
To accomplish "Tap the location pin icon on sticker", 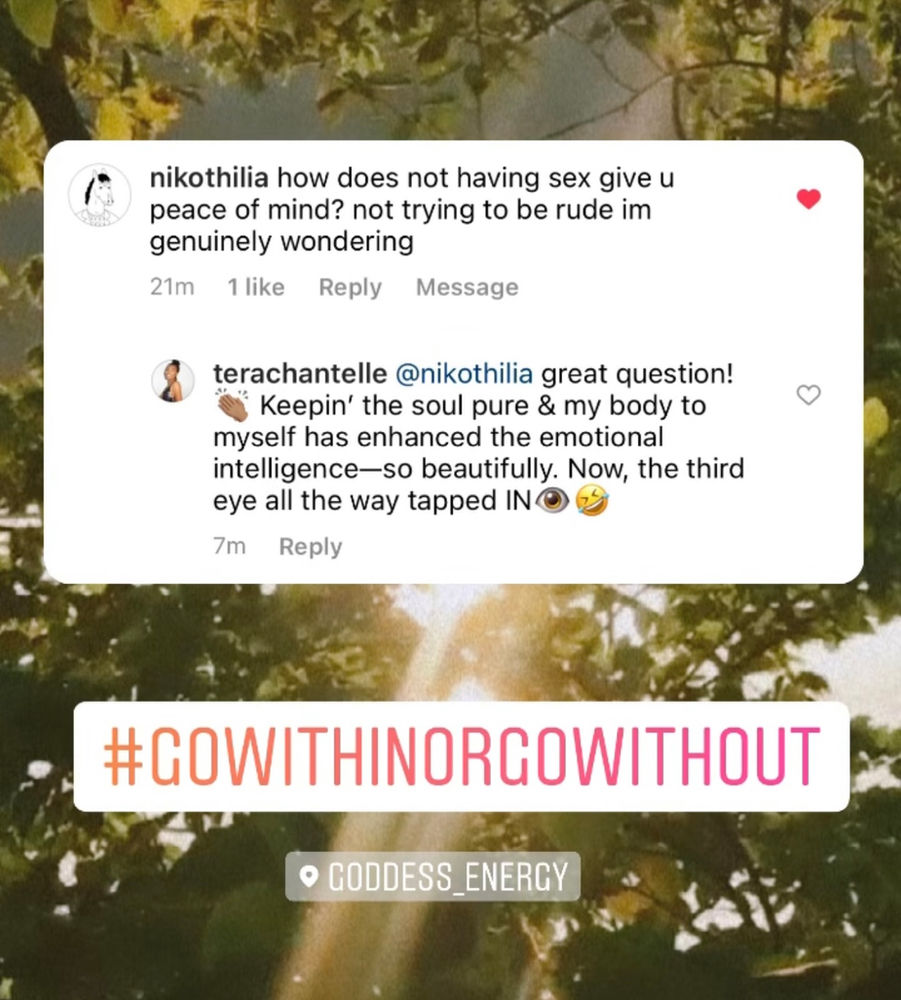I will (309, 876).
